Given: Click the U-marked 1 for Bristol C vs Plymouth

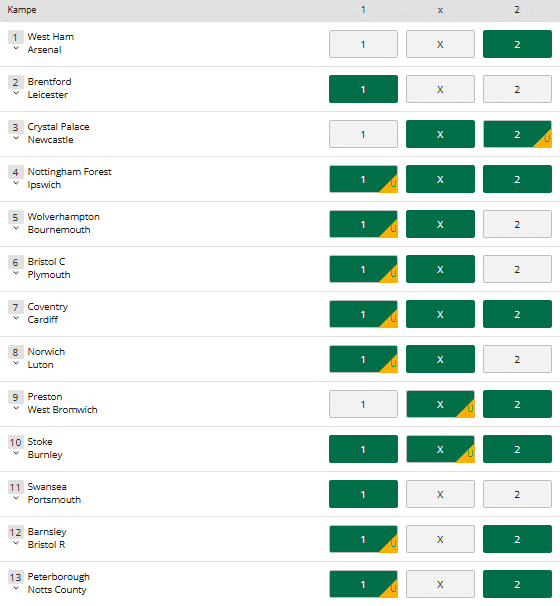Looking at the screenshot, I should [x=363, y=269].
